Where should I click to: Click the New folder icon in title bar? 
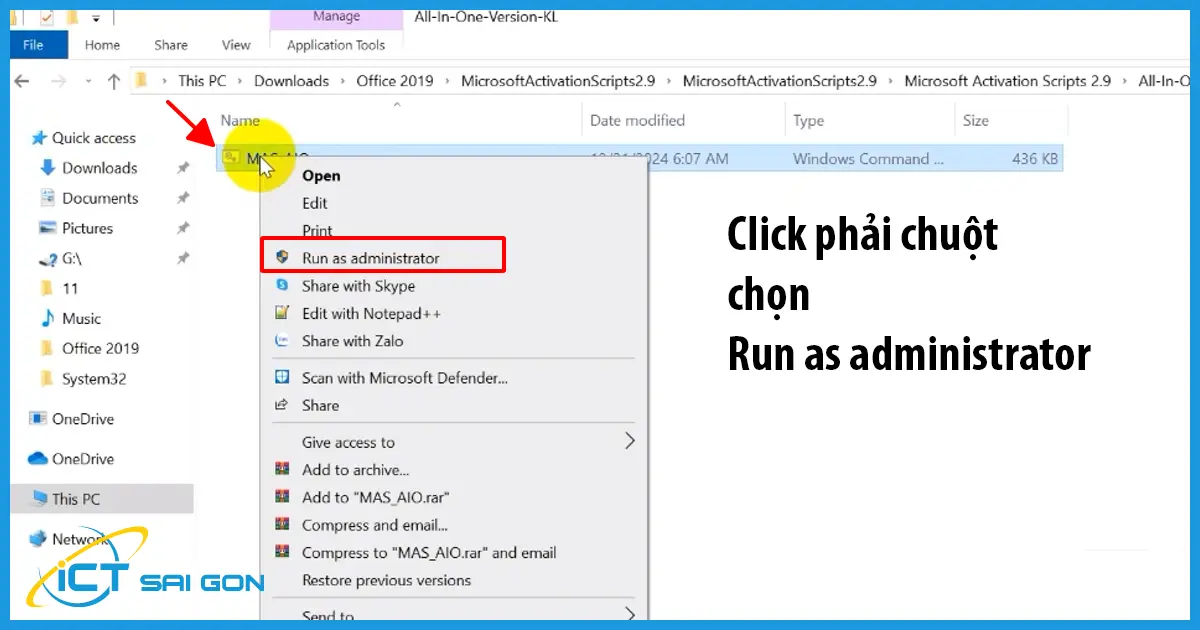[72, 17]
